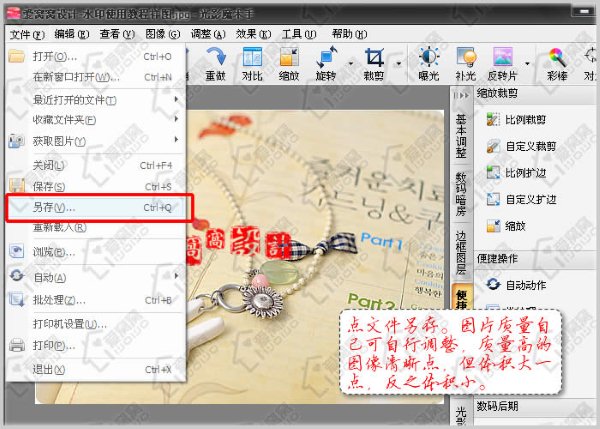
Task: Choose 保存(S) menu entry
Action: click(96, 186)
